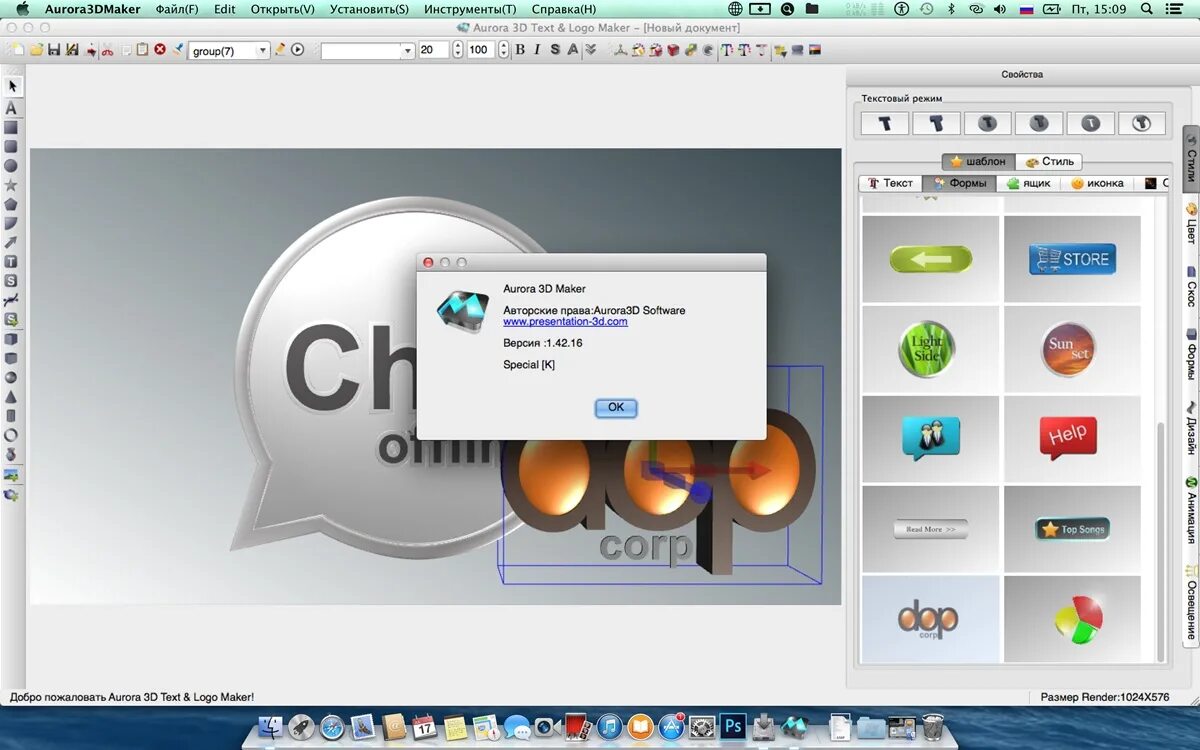Open the Справка(H) menu
The image size is (1200, 750).
[564, 9]
